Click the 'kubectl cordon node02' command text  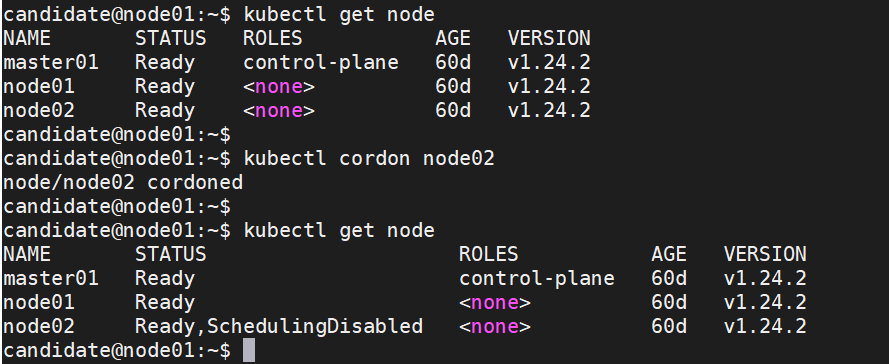pos(369,158)
